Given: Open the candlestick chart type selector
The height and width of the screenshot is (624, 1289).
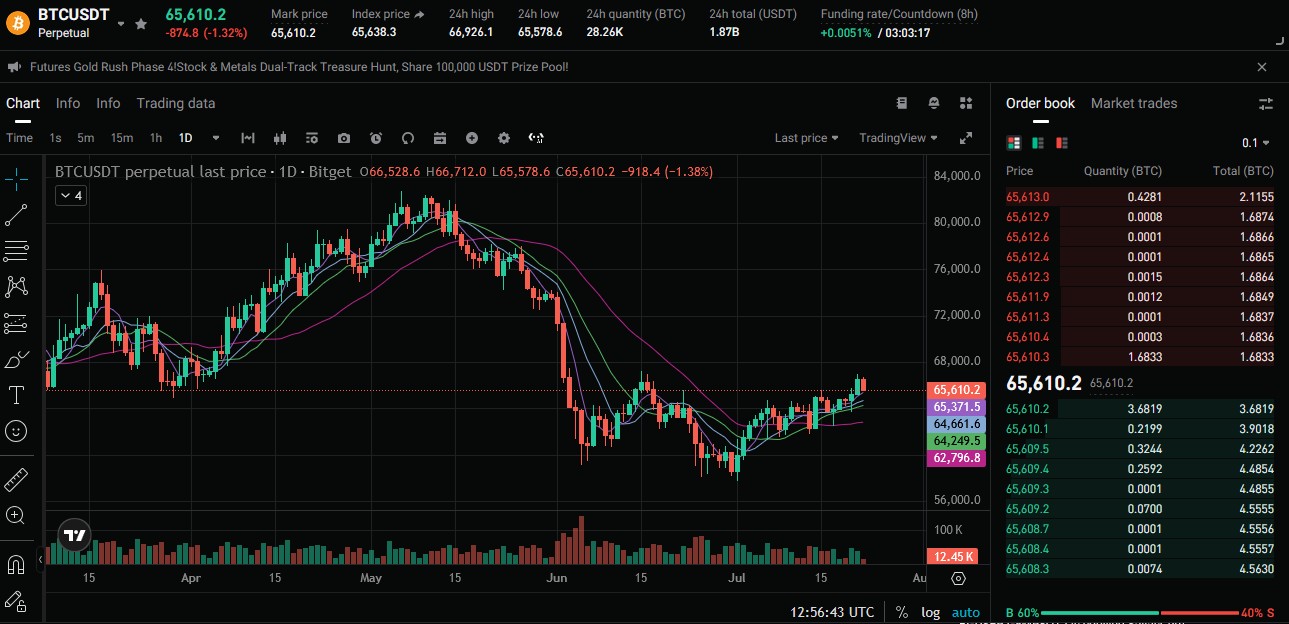Looking at the screenshot, I should tap(280, 138).
